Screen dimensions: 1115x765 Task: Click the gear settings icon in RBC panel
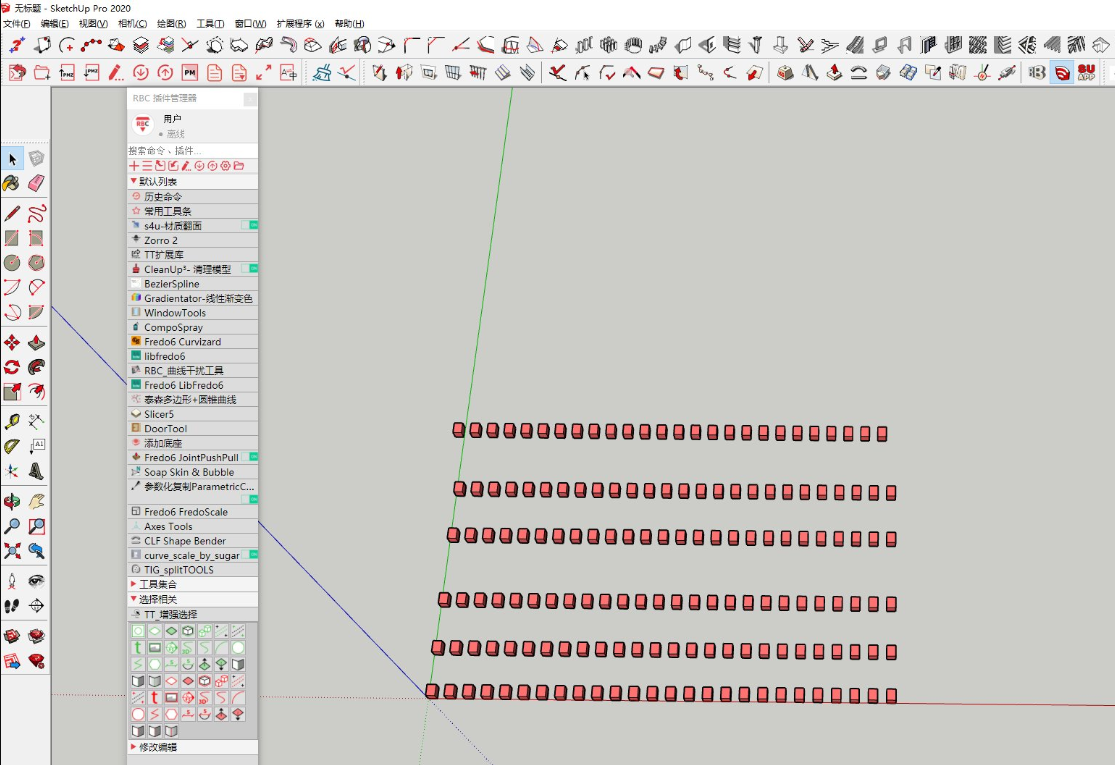(225, 166)
